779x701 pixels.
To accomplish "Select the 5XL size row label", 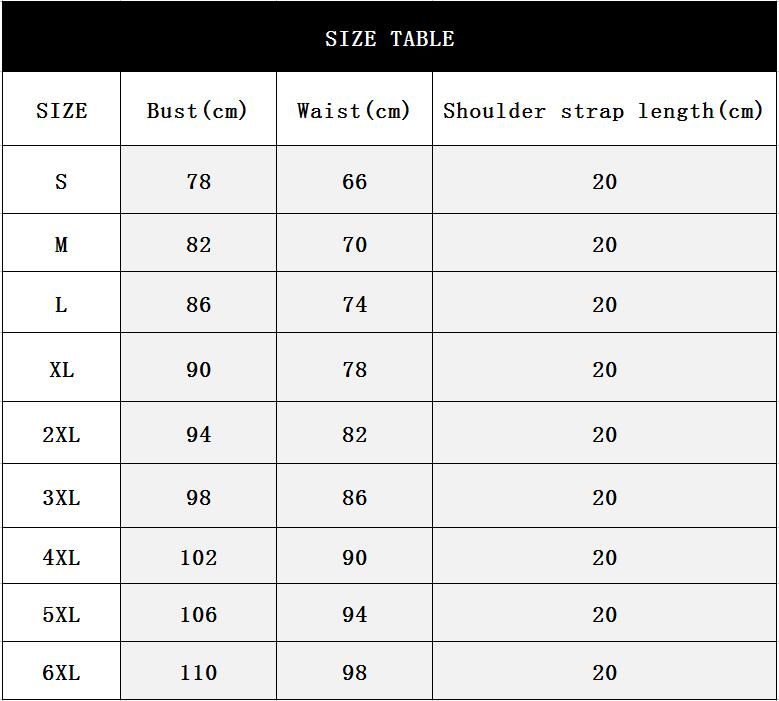I will tap(61, 615).
